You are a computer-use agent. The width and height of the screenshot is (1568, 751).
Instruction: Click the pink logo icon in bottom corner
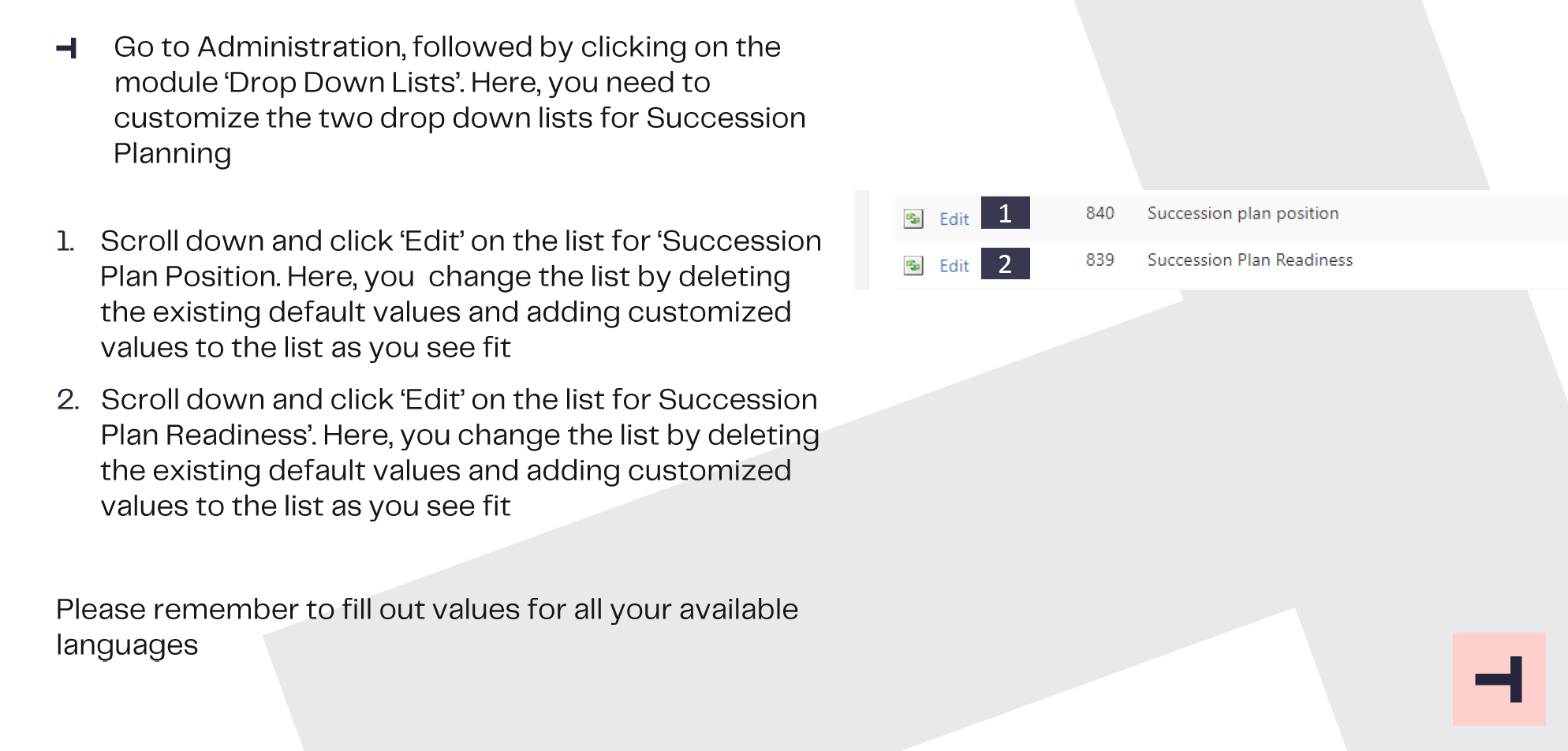pyautogui.click(x=1499, y=678)
